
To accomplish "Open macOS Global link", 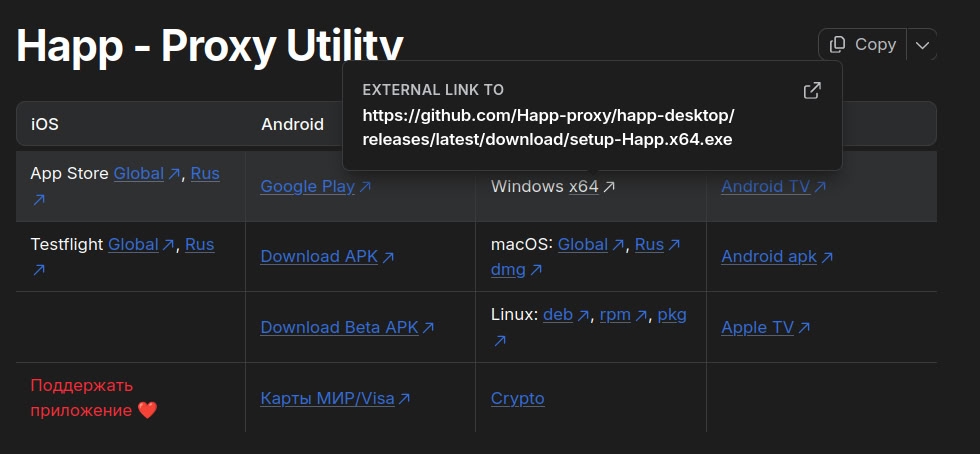I will pos(583,244).
